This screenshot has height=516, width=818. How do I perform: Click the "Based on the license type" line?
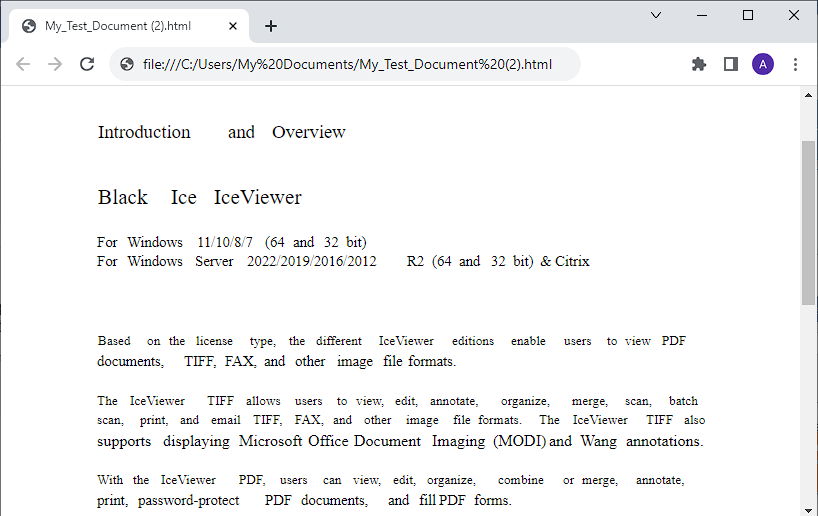coord(392,341)
